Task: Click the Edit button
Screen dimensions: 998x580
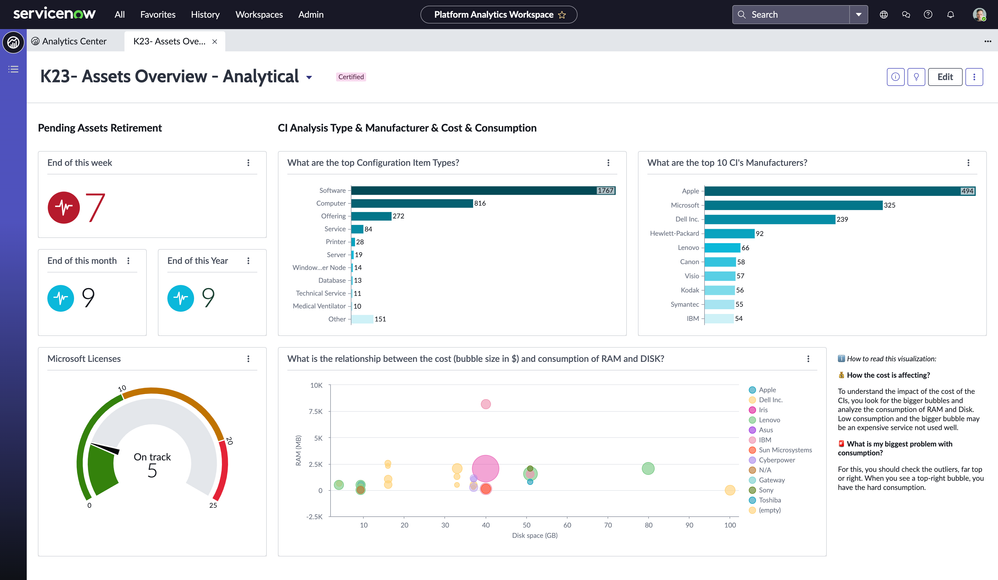Action: point(945,77)
